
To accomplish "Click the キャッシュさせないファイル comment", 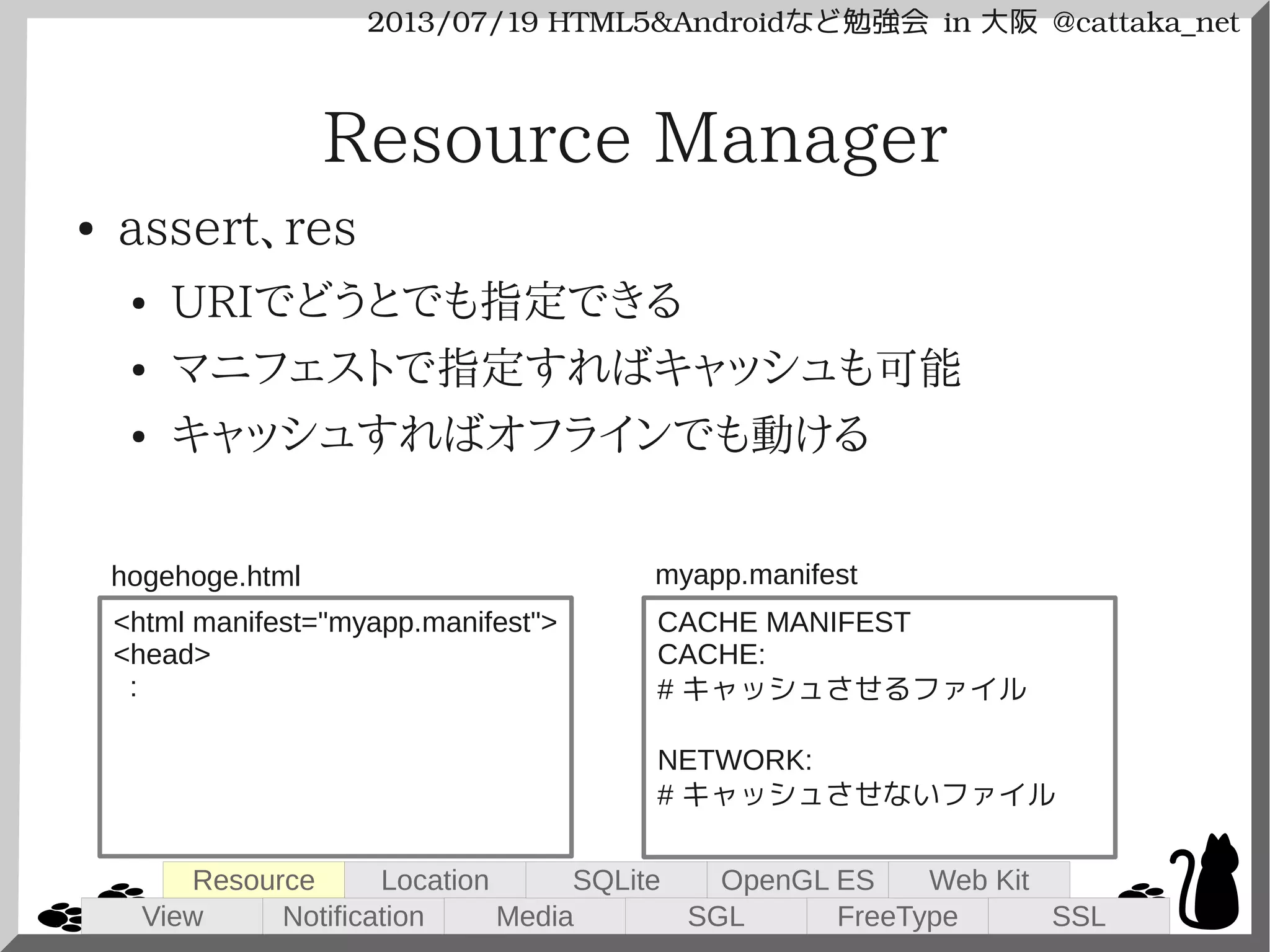I will (856, 794).
